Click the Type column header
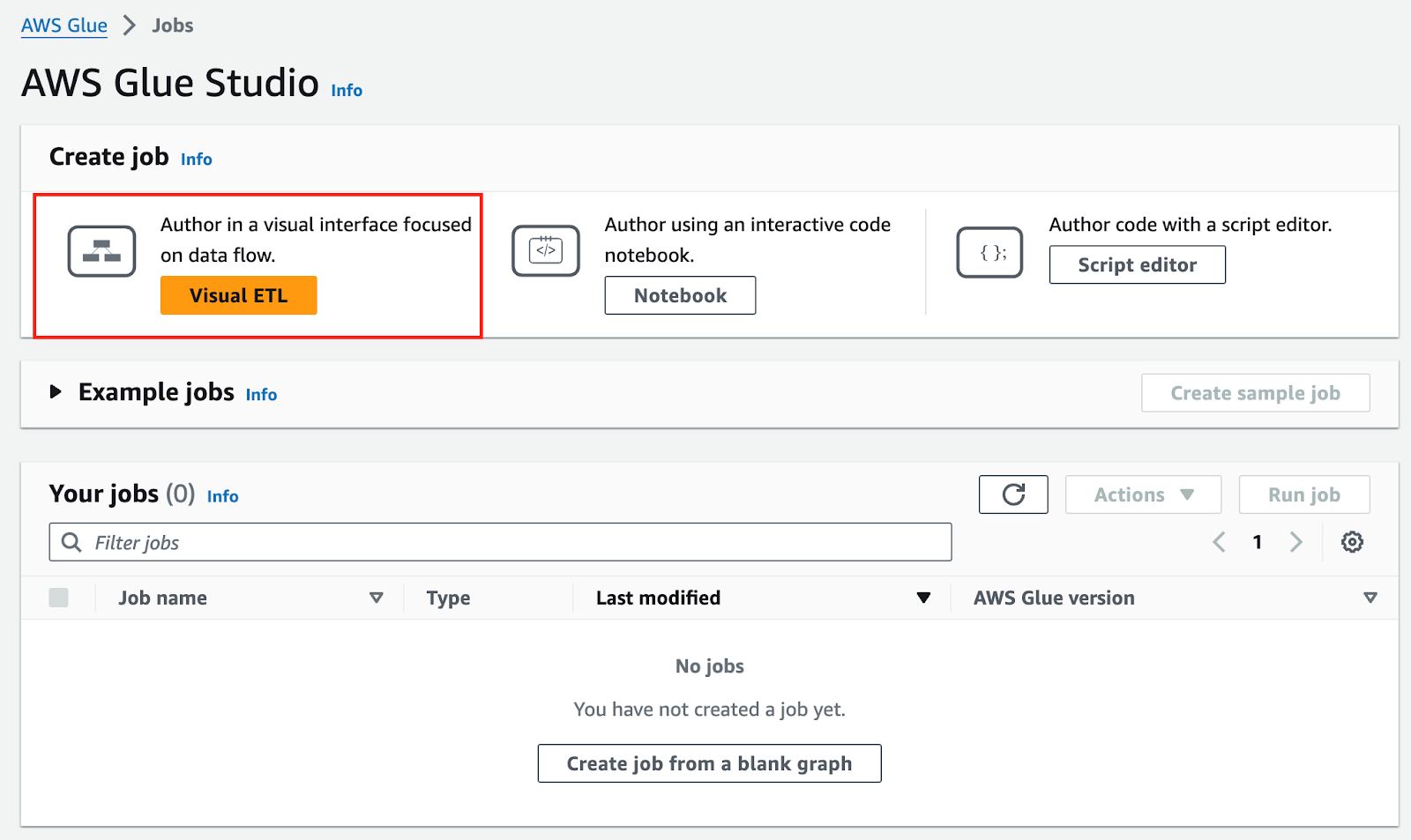 448,598
